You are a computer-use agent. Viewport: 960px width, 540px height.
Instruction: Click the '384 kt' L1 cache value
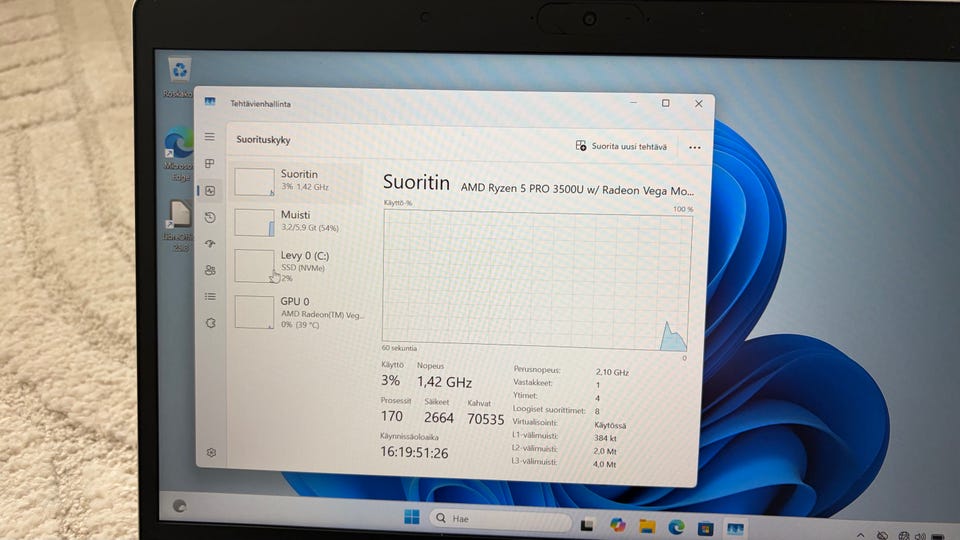click(x=605, y=438)
